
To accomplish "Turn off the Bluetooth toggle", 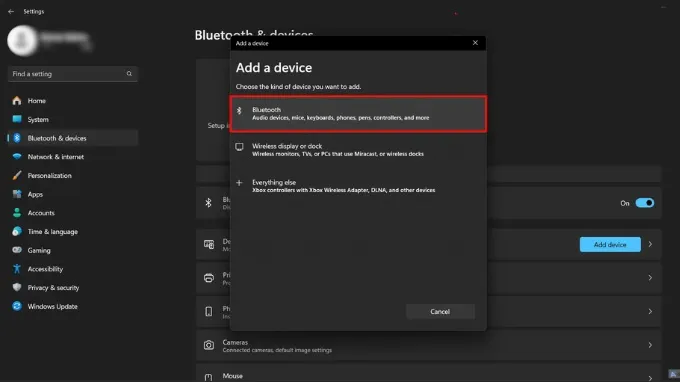I will [644, 203].
